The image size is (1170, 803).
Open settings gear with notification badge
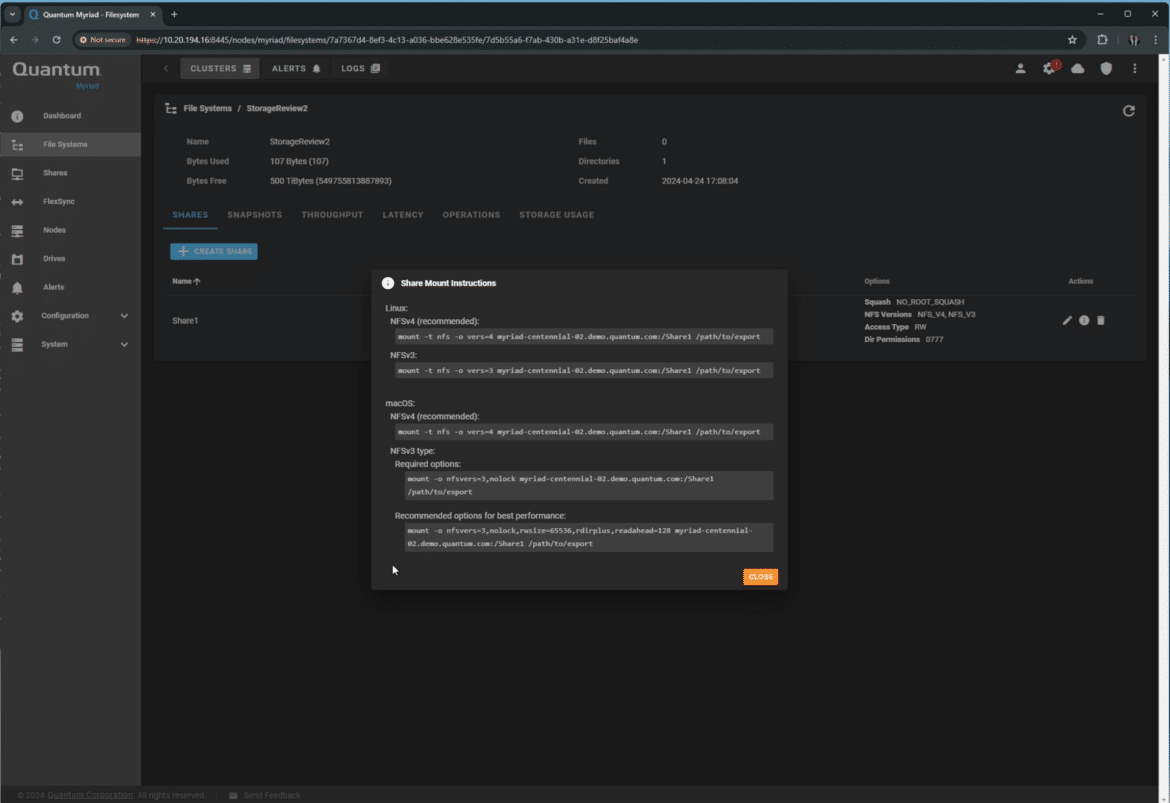tap(1050, 68)
